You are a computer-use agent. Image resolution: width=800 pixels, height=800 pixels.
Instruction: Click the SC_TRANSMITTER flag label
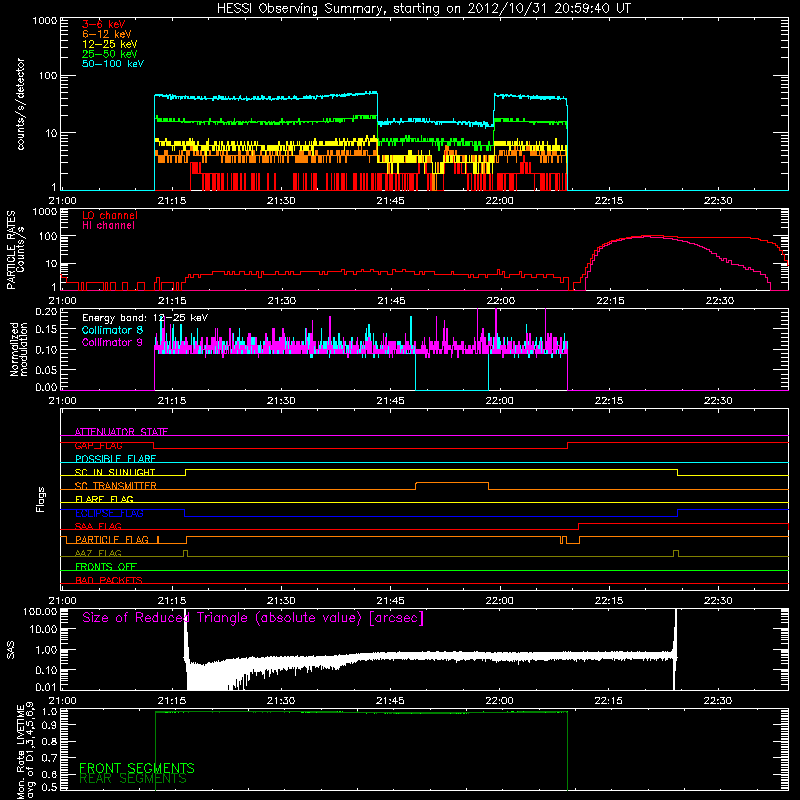(116, 485)
